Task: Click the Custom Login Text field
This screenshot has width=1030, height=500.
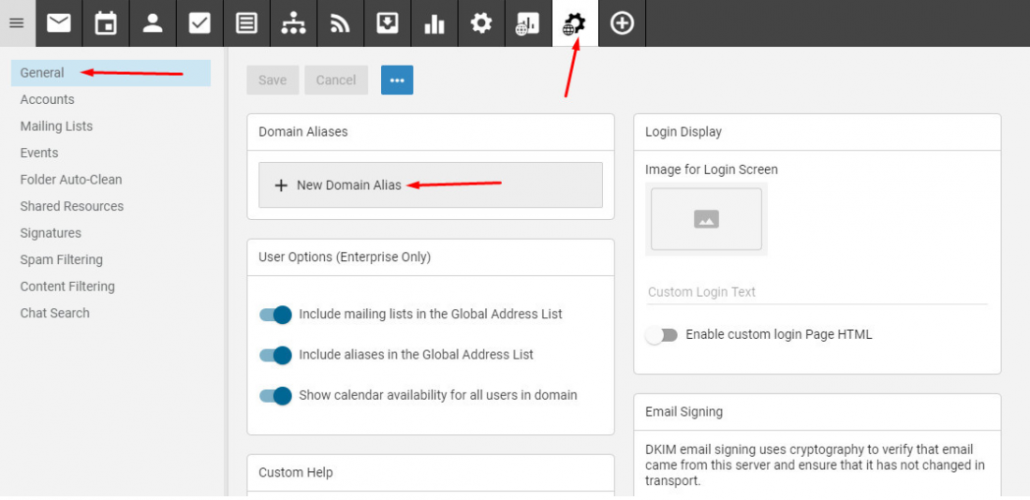Action: coord(817,292)
